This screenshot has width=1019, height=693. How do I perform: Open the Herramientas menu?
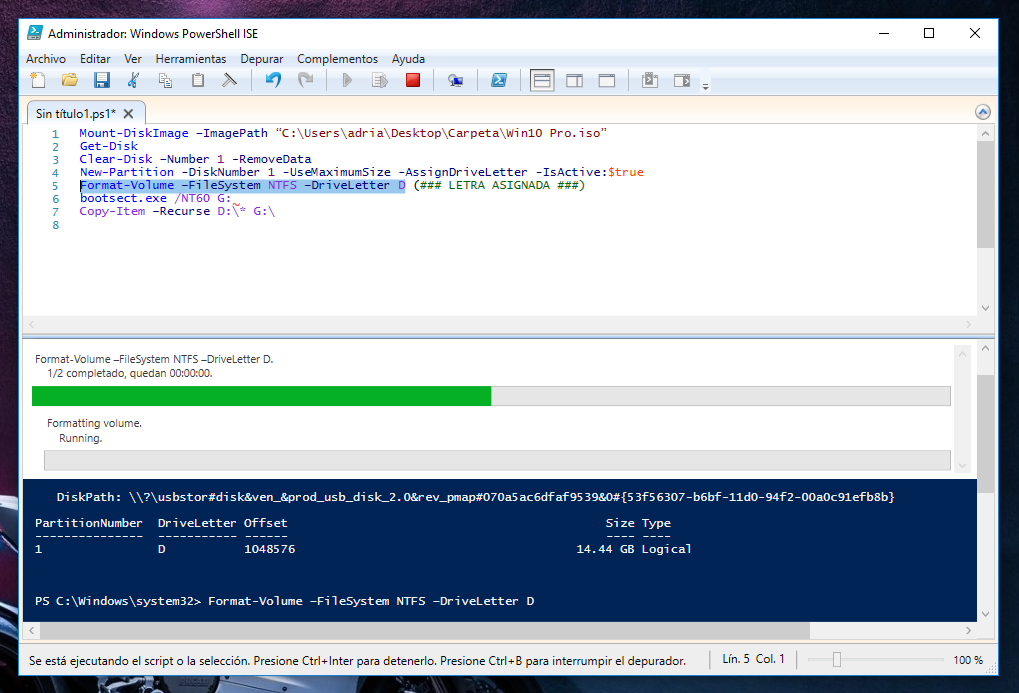(190, 59)
